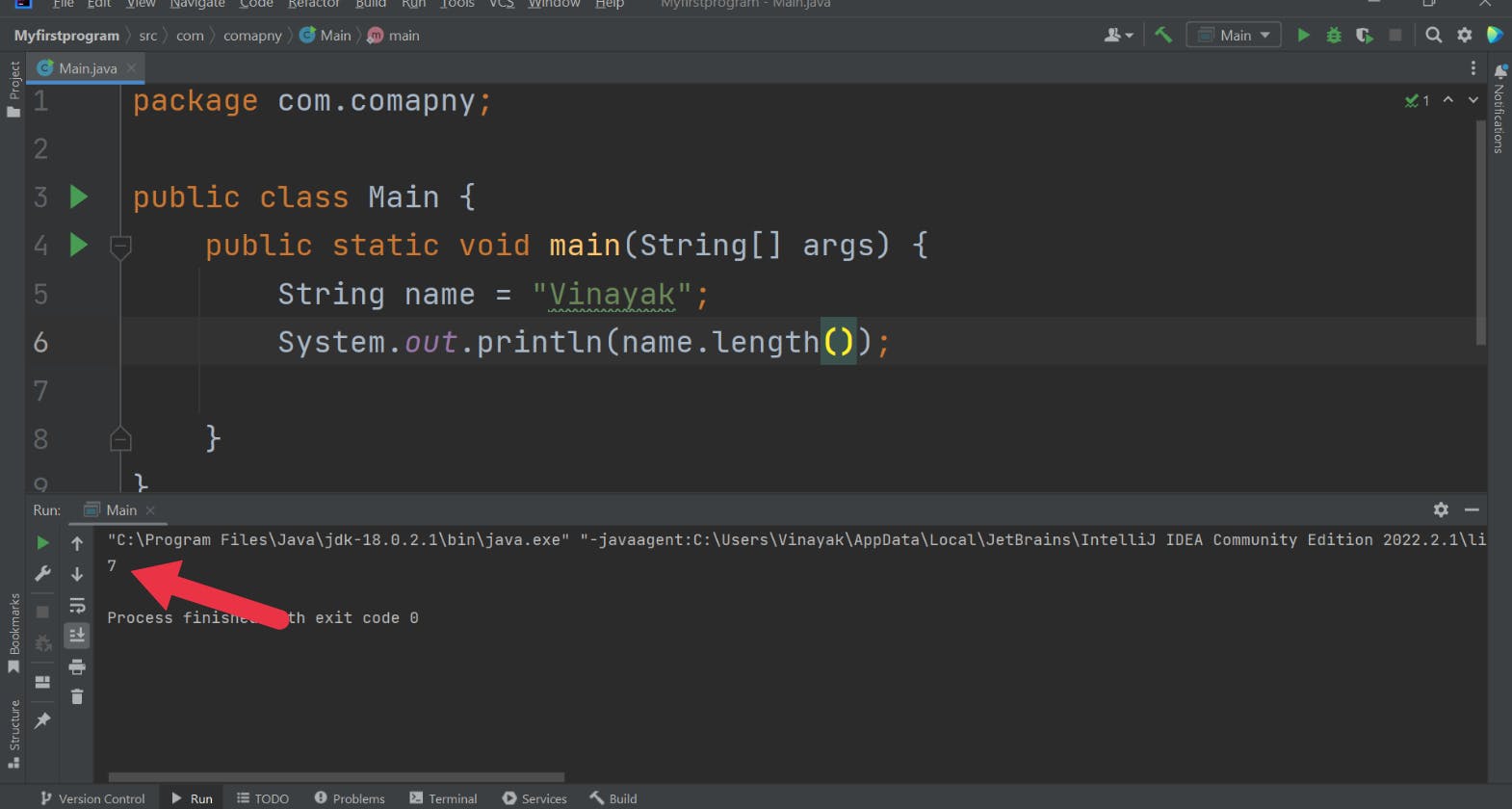Open the Structure tool window

(x=13, y=734)
